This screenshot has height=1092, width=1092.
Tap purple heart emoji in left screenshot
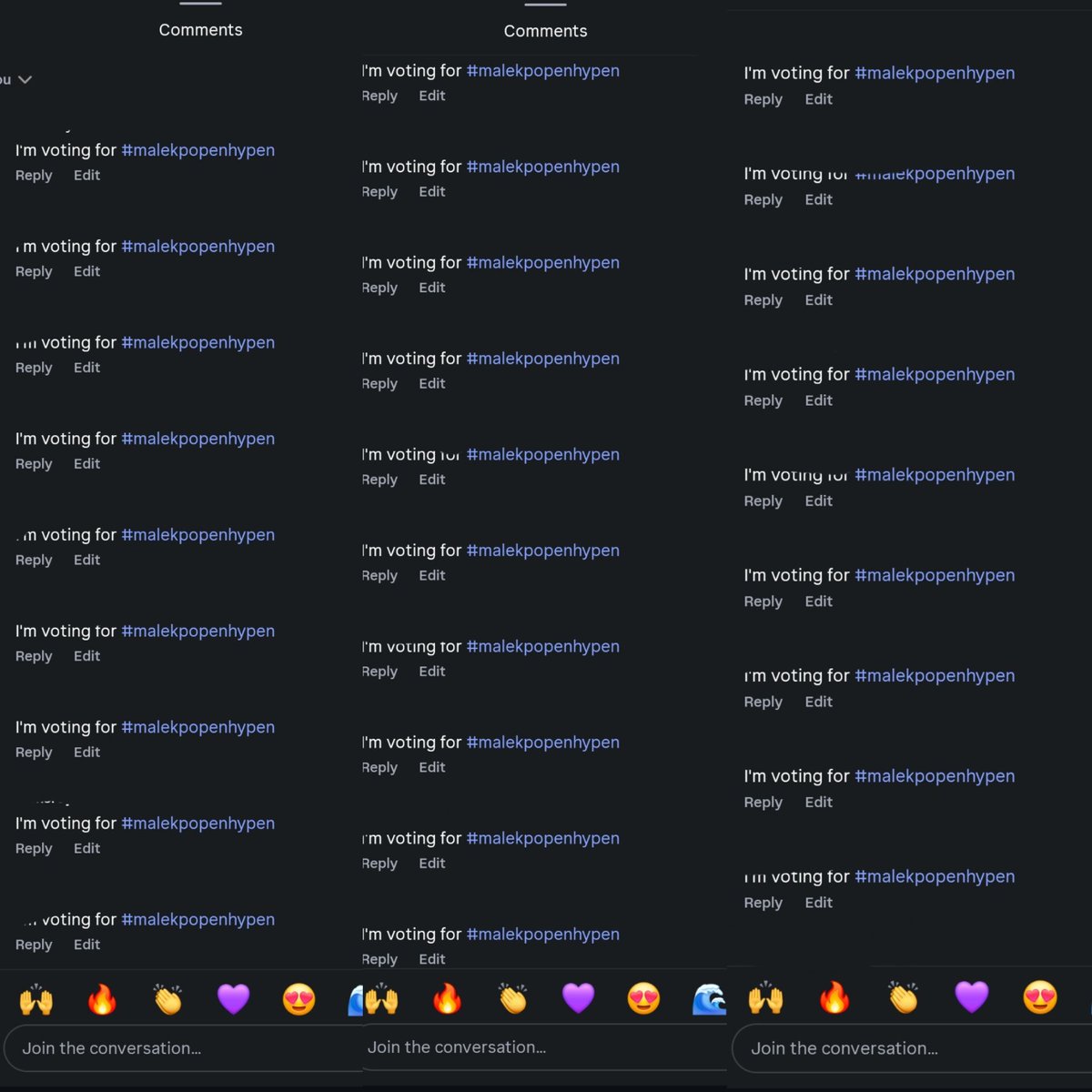pyautogui.click(x=233, y=999)
